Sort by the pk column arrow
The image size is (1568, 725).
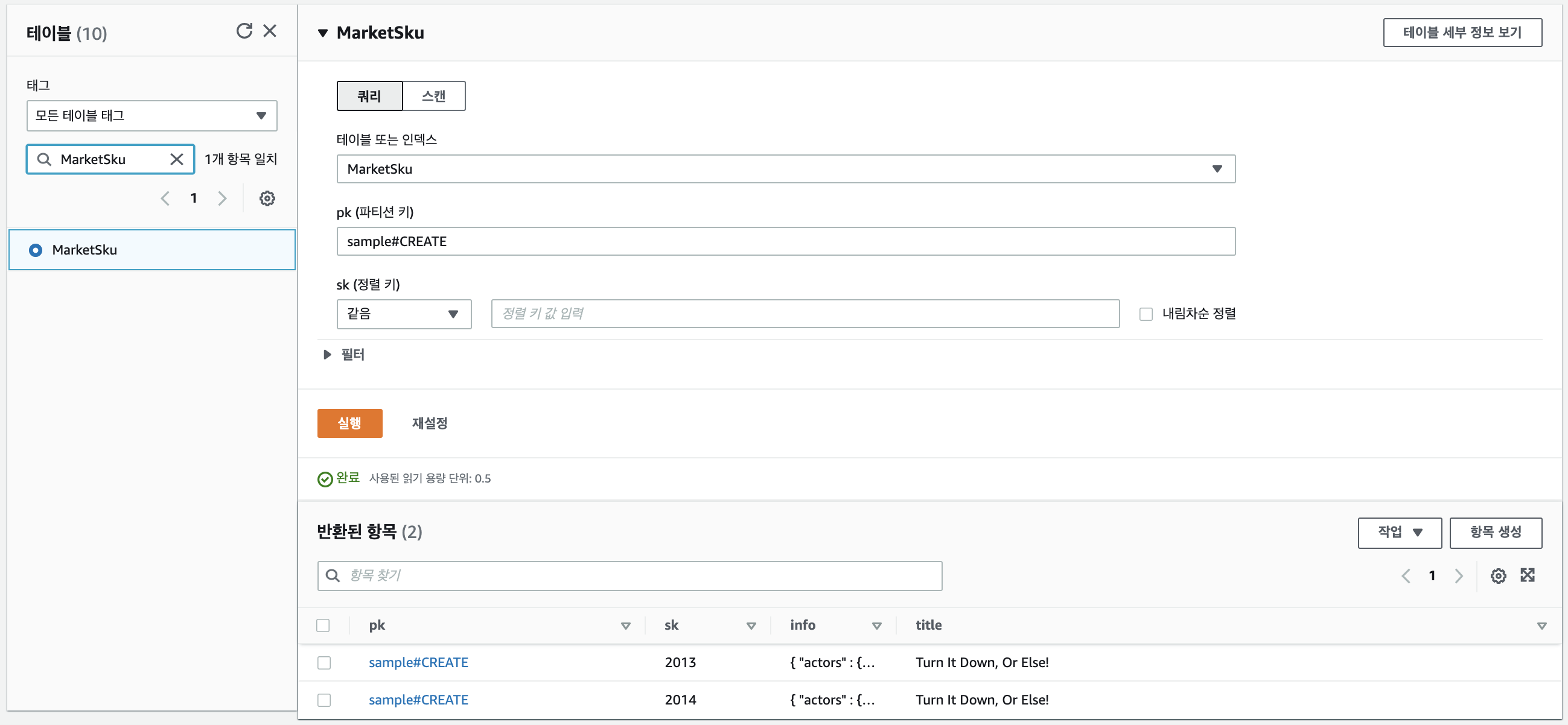(625, 626)
